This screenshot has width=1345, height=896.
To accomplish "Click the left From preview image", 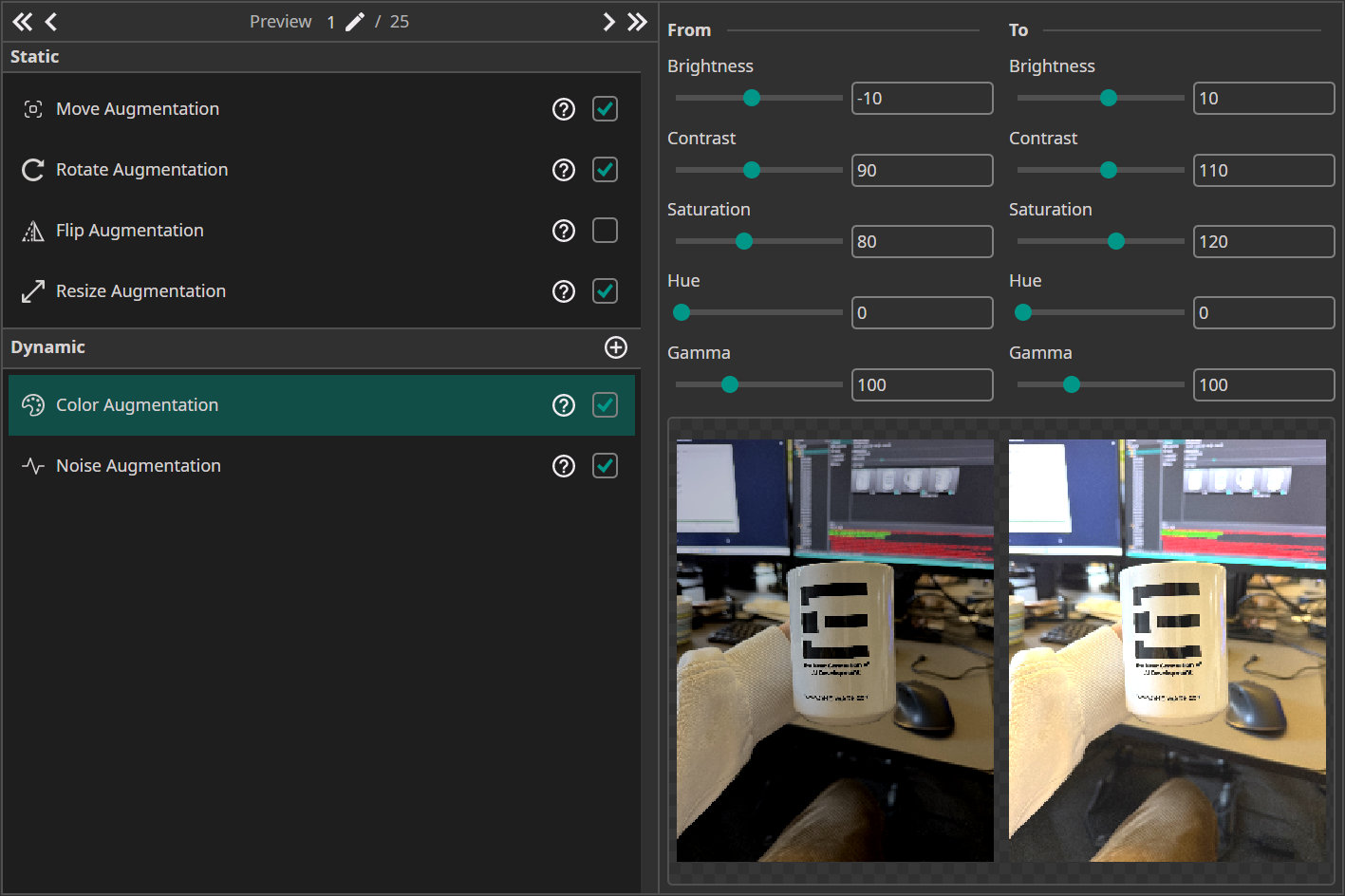I will tap(834, 650).
